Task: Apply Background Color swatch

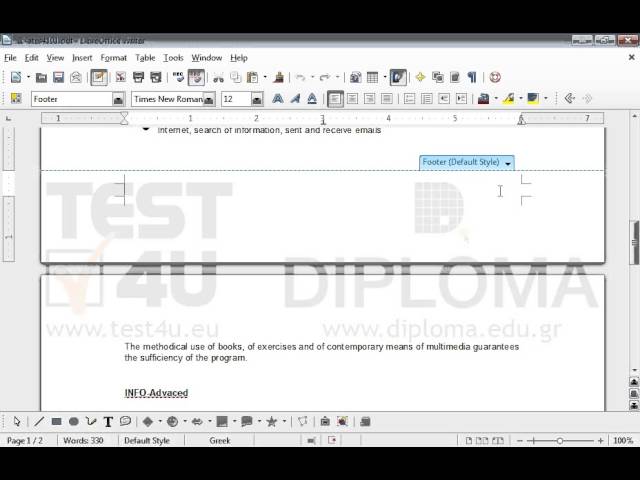Action: pos(533,99)
